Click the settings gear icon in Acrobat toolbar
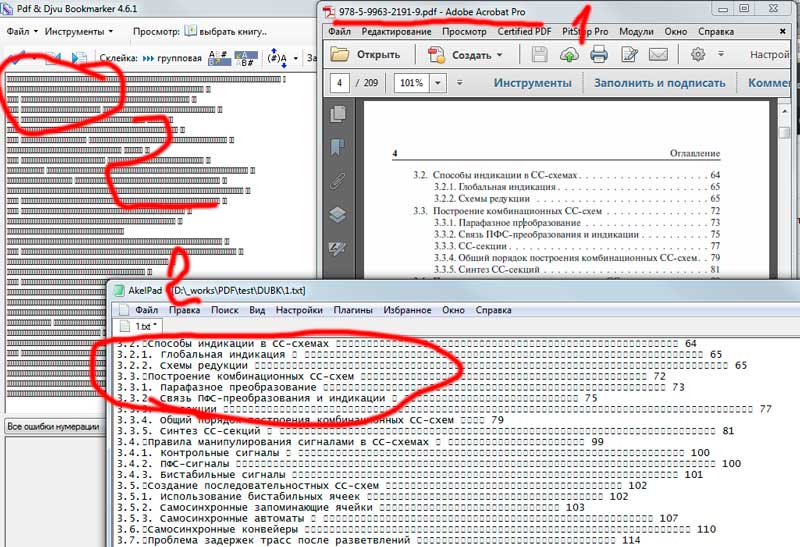The image size is (800, 547). tap(697, 54)
